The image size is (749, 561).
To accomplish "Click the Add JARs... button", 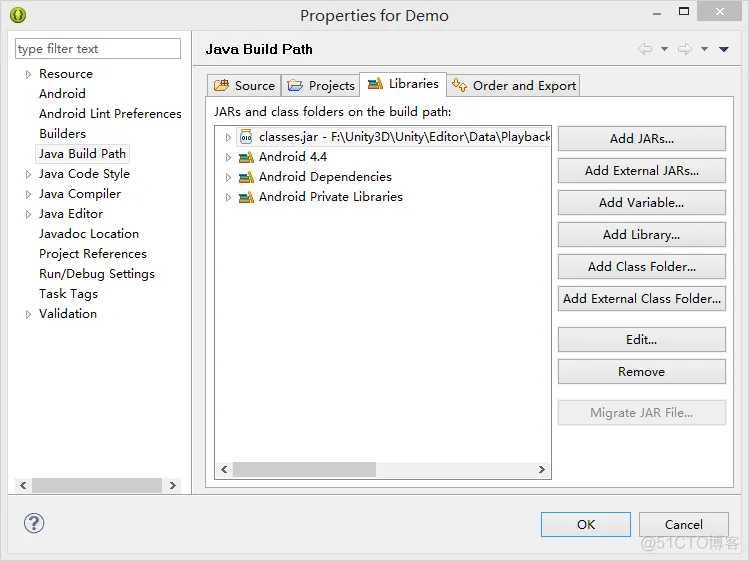I will (642, 139).
